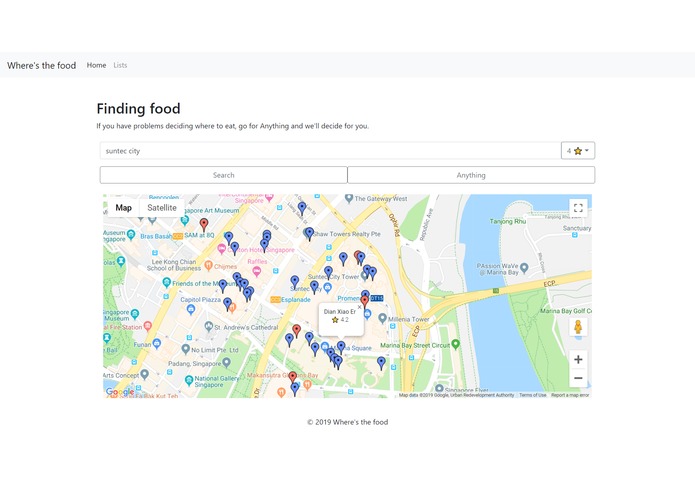
Task: Click the Padang, Singapore pin
Action: (x=226, y=363)
